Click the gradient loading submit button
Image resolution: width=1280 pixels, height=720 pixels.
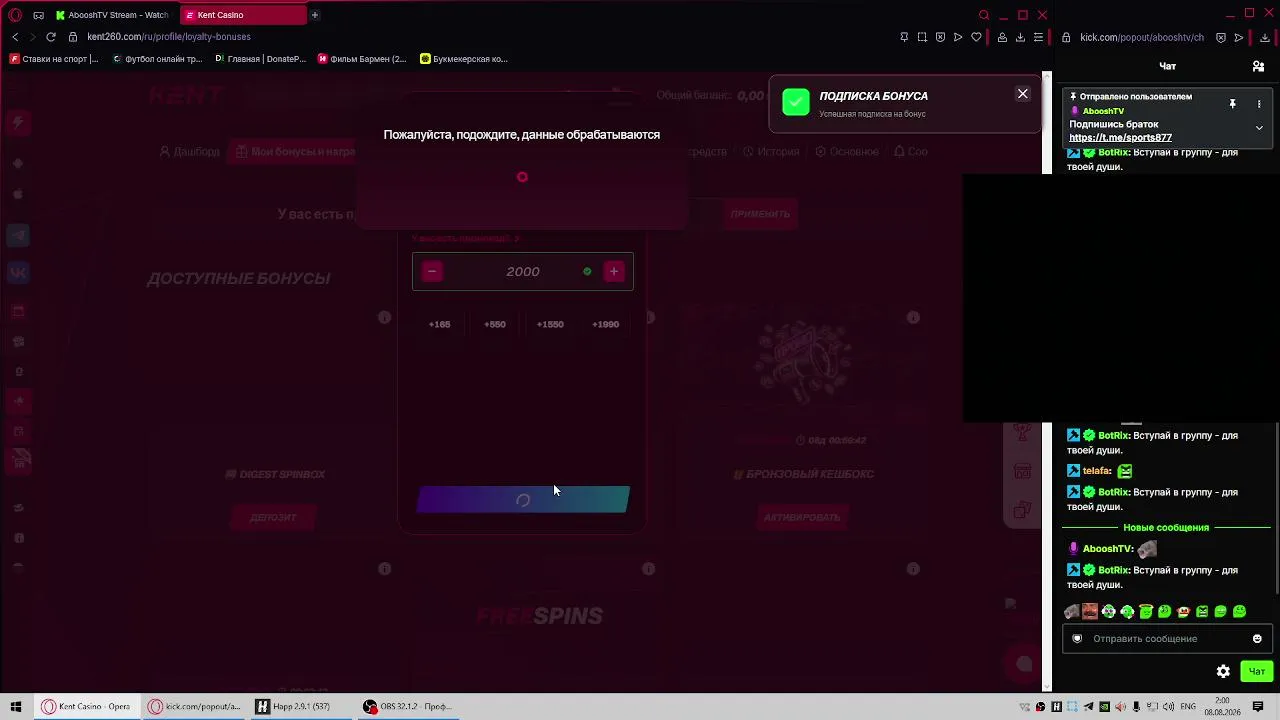click(x=523, y=499)
